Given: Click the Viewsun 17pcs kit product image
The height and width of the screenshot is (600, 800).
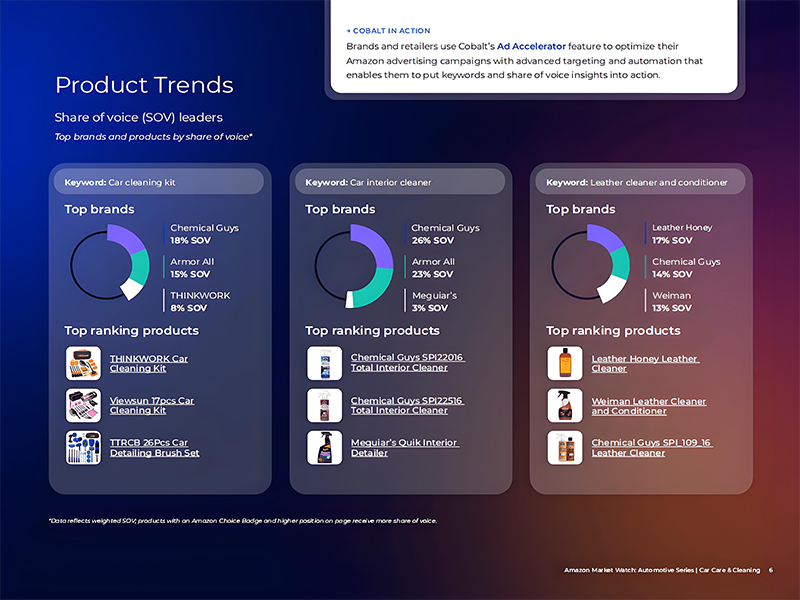Looking at the screenshot, I should 83,406.
